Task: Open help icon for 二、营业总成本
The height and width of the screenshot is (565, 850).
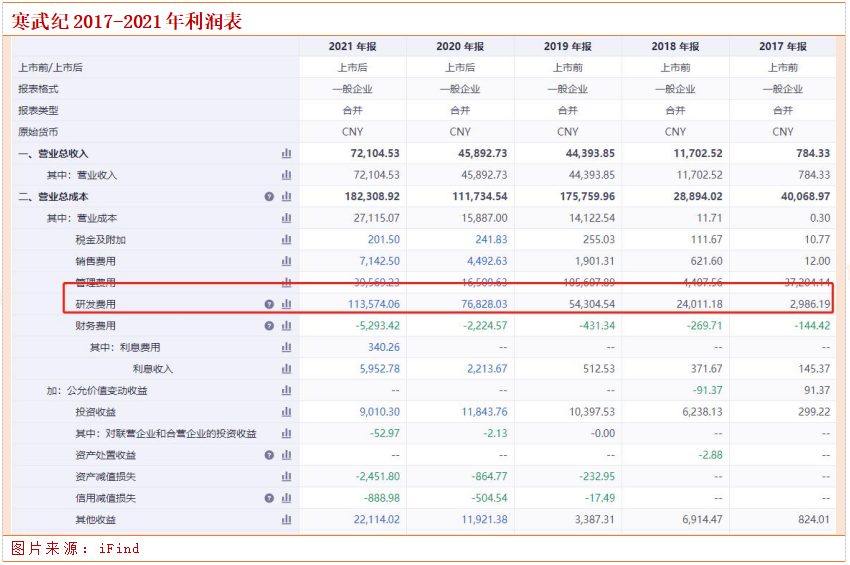Action: pos(269,197)
